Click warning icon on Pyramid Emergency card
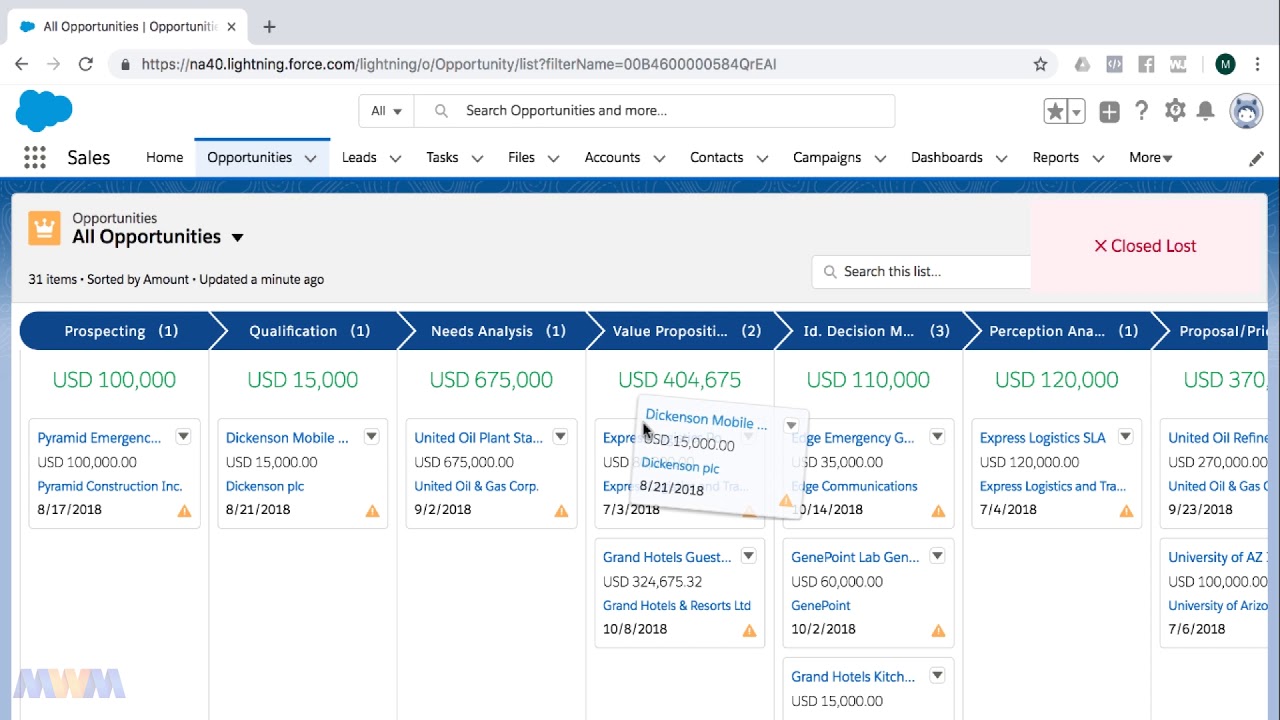This screenshot has width=1280, height=720. [184, 511]
